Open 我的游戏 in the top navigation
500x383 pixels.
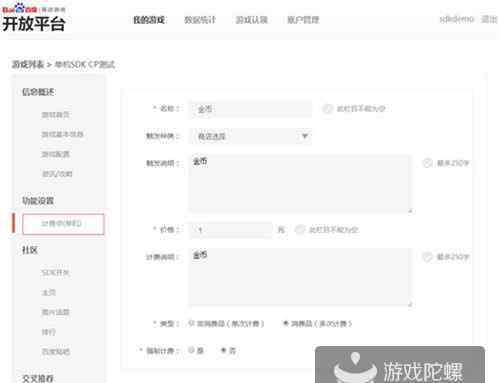[149, 20]
